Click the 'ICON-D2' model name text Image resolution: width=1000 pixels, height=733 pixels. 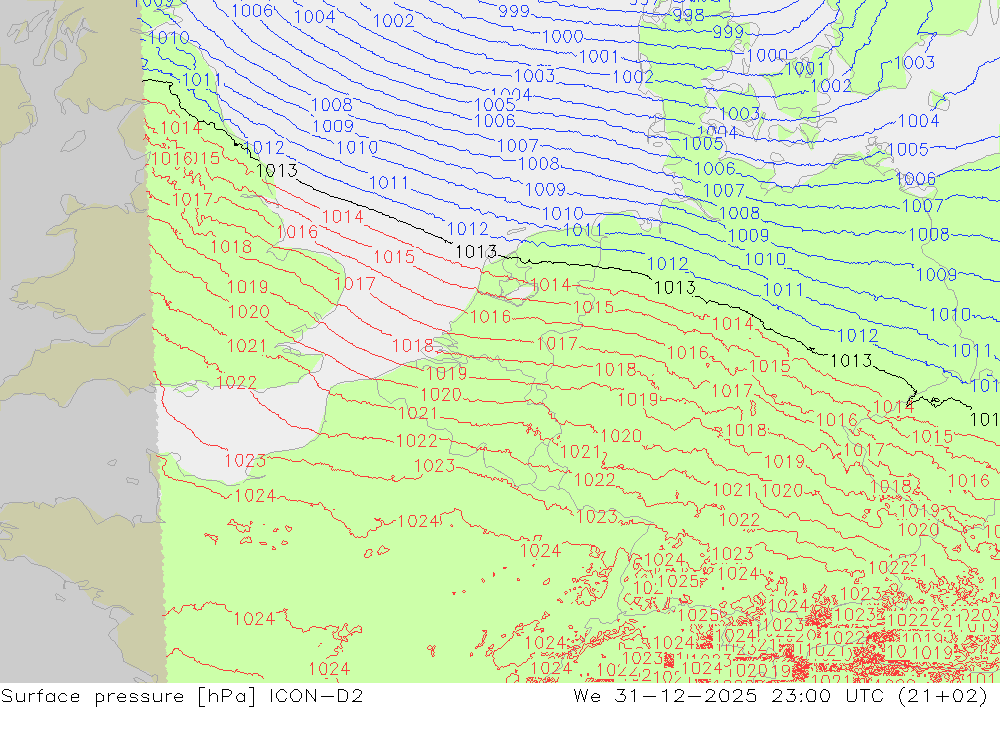click(x=316, y=695)
